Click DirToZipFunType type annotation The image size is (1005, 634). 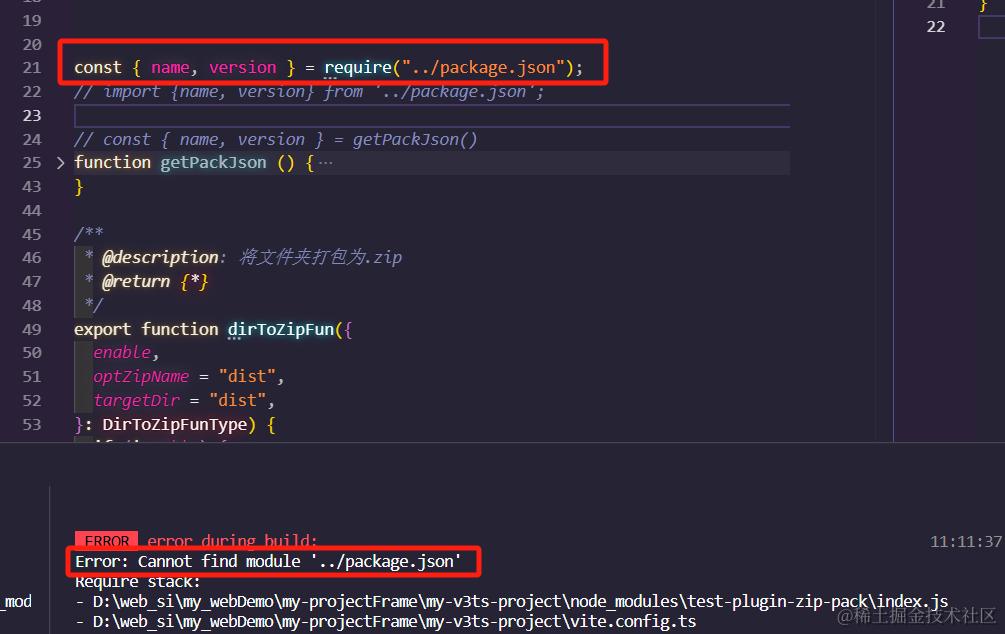coord(174,424)
